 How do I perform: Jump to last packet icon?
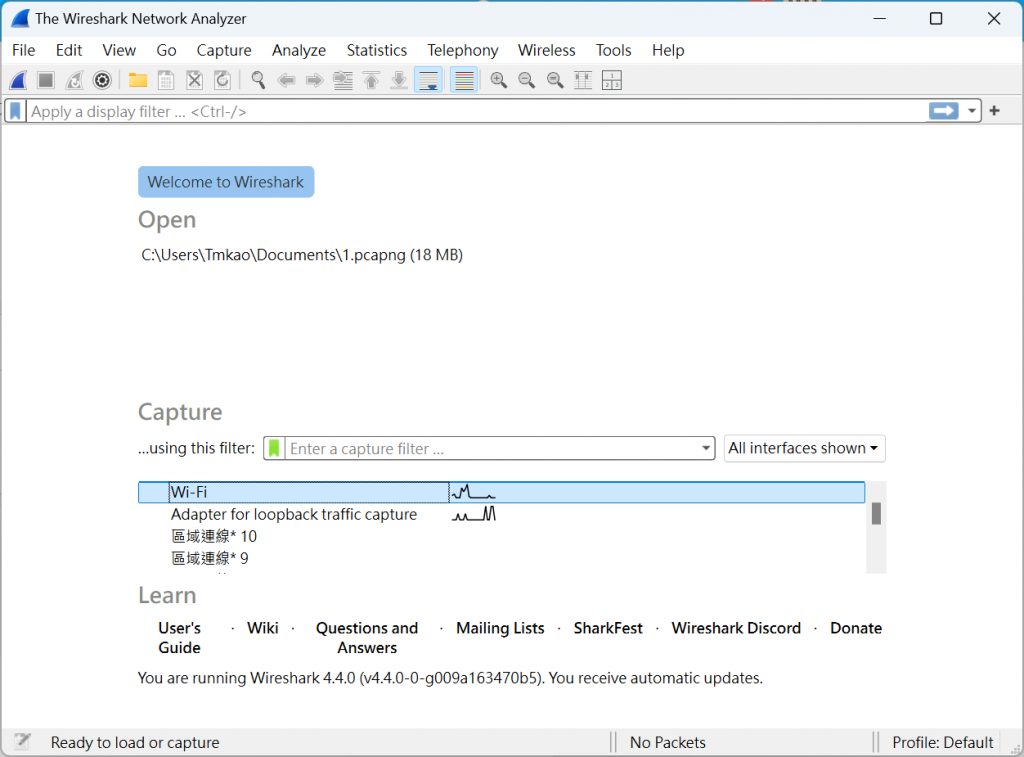click(x=399, y=80)
